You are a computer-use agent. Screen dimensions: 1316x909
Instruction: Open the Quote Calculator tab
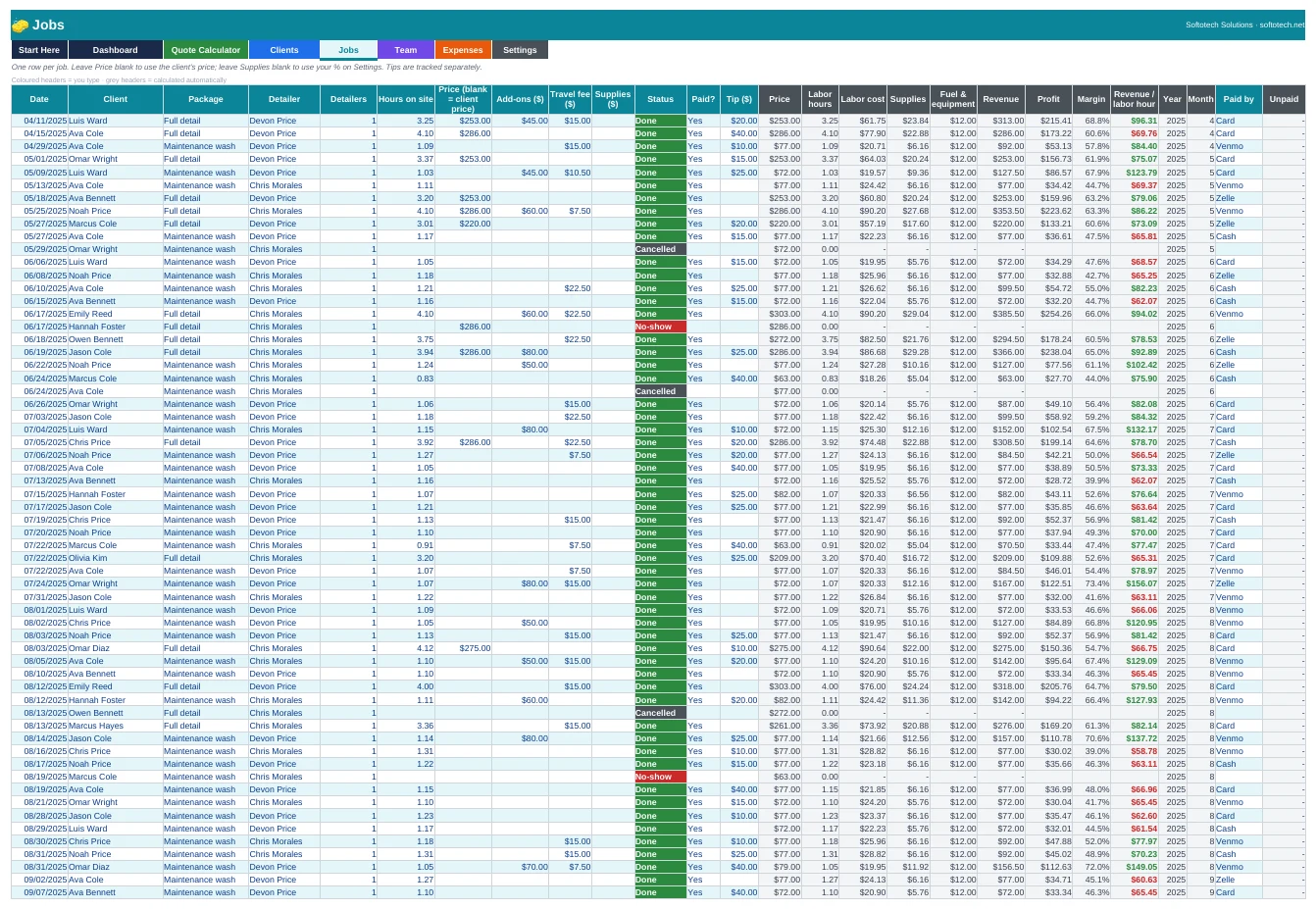click(x=206, y=50)
